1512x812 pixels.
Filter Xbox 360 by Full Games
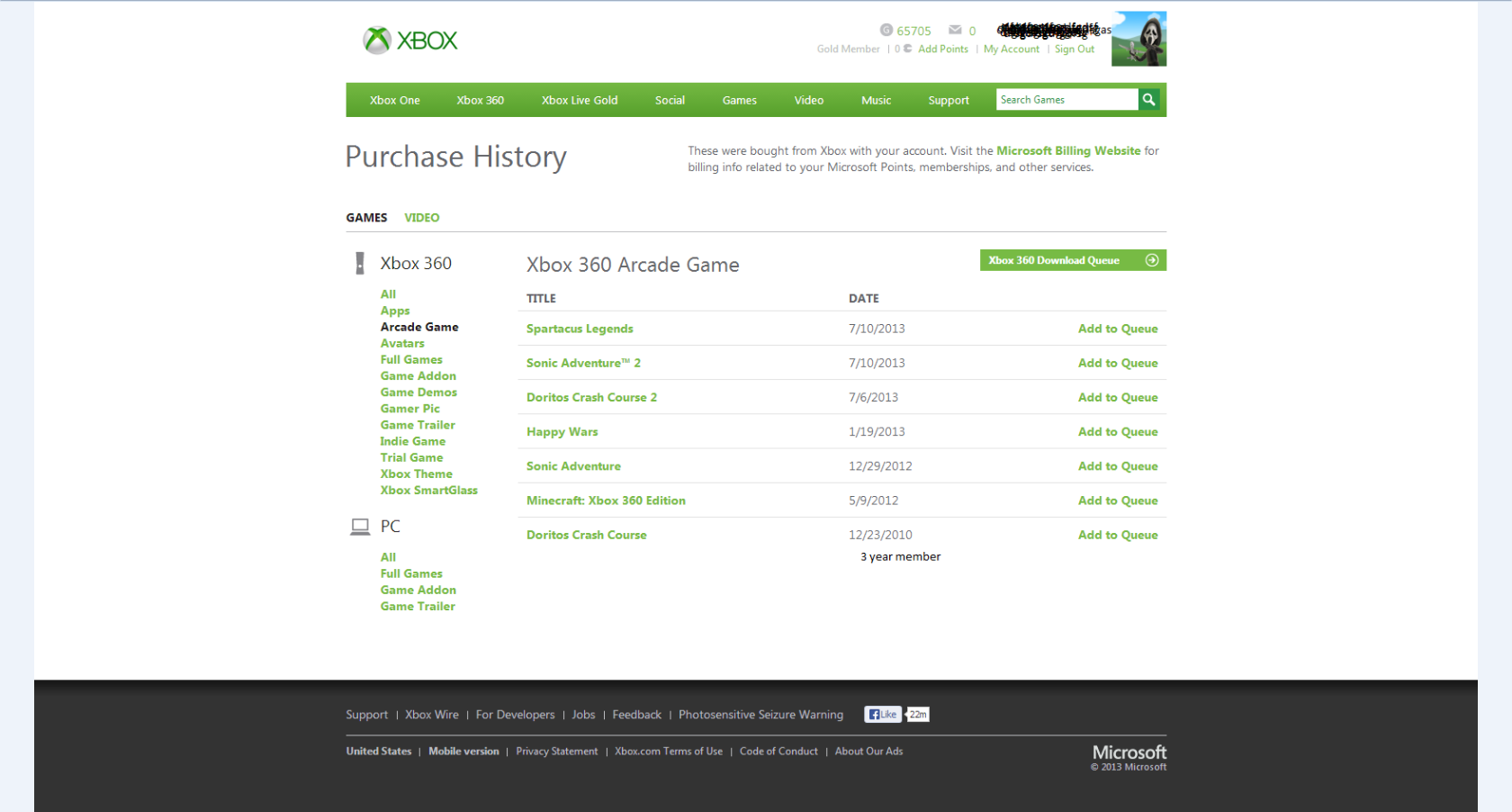411,359
